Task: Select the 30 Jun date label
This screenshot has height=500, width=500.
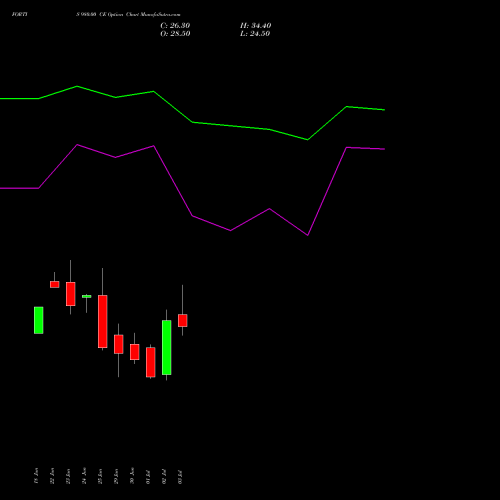Action: pos(132,476)
